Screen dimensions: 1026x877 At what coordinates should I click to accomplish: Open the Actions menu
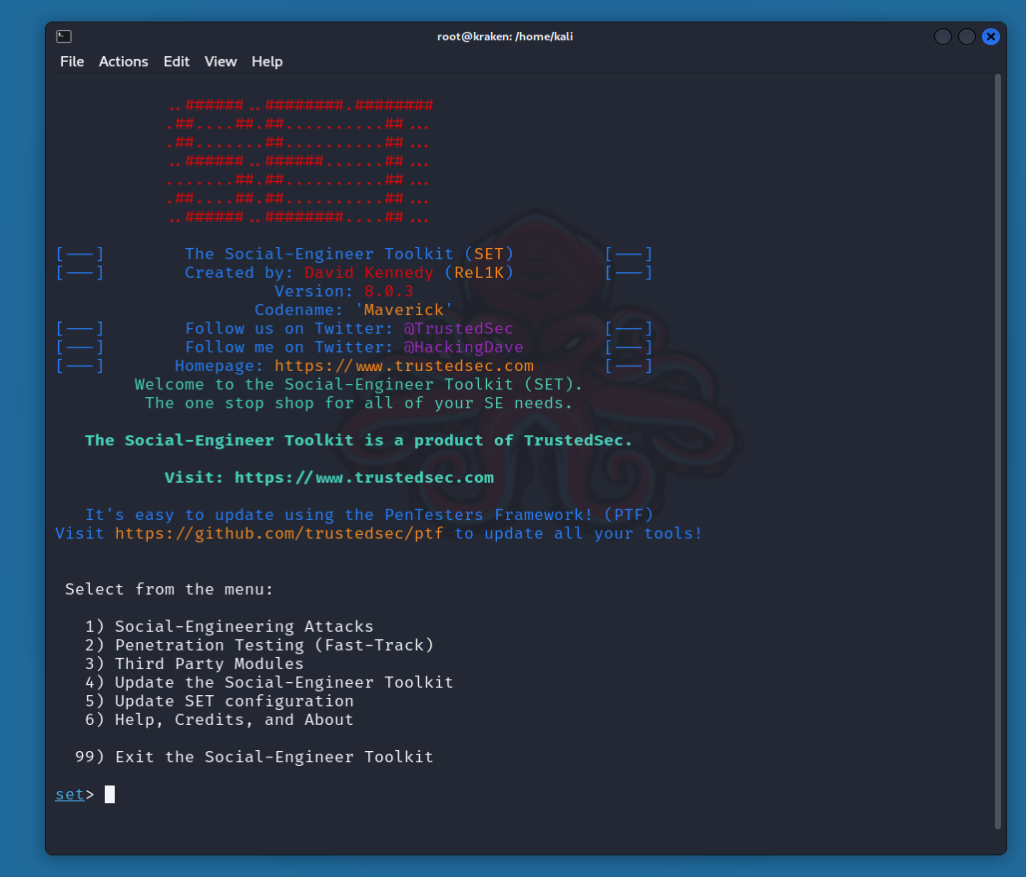click(123, 62)
